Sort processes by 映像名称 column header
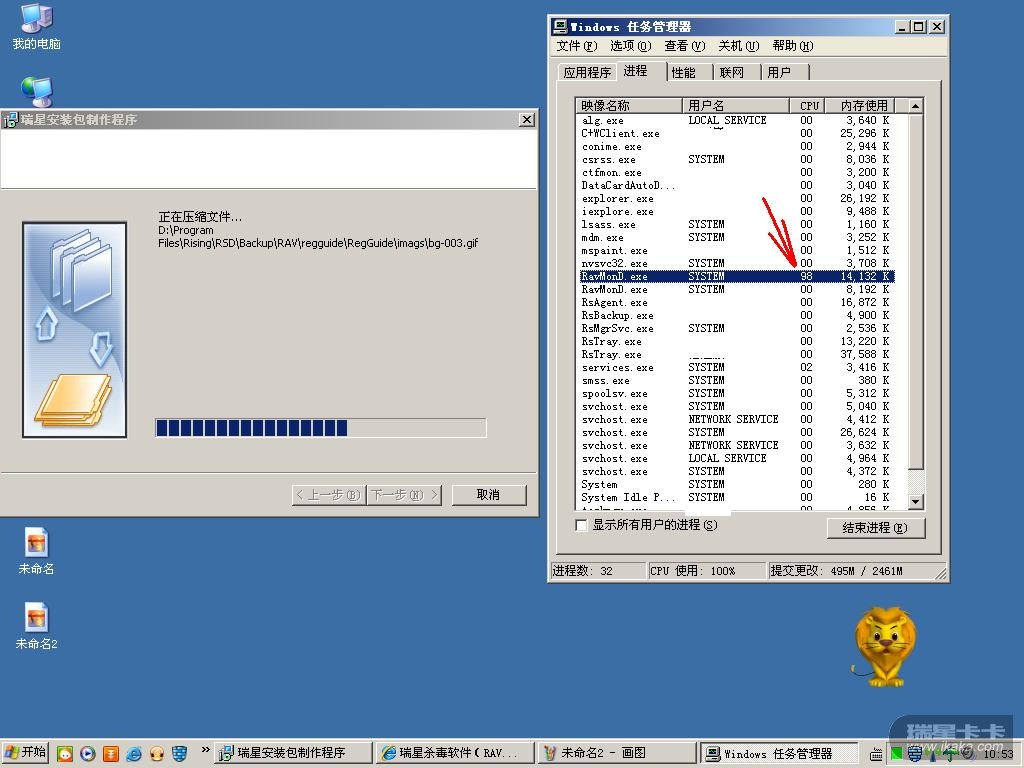The height and width of the screenshot is (768, 1024). 628,105
